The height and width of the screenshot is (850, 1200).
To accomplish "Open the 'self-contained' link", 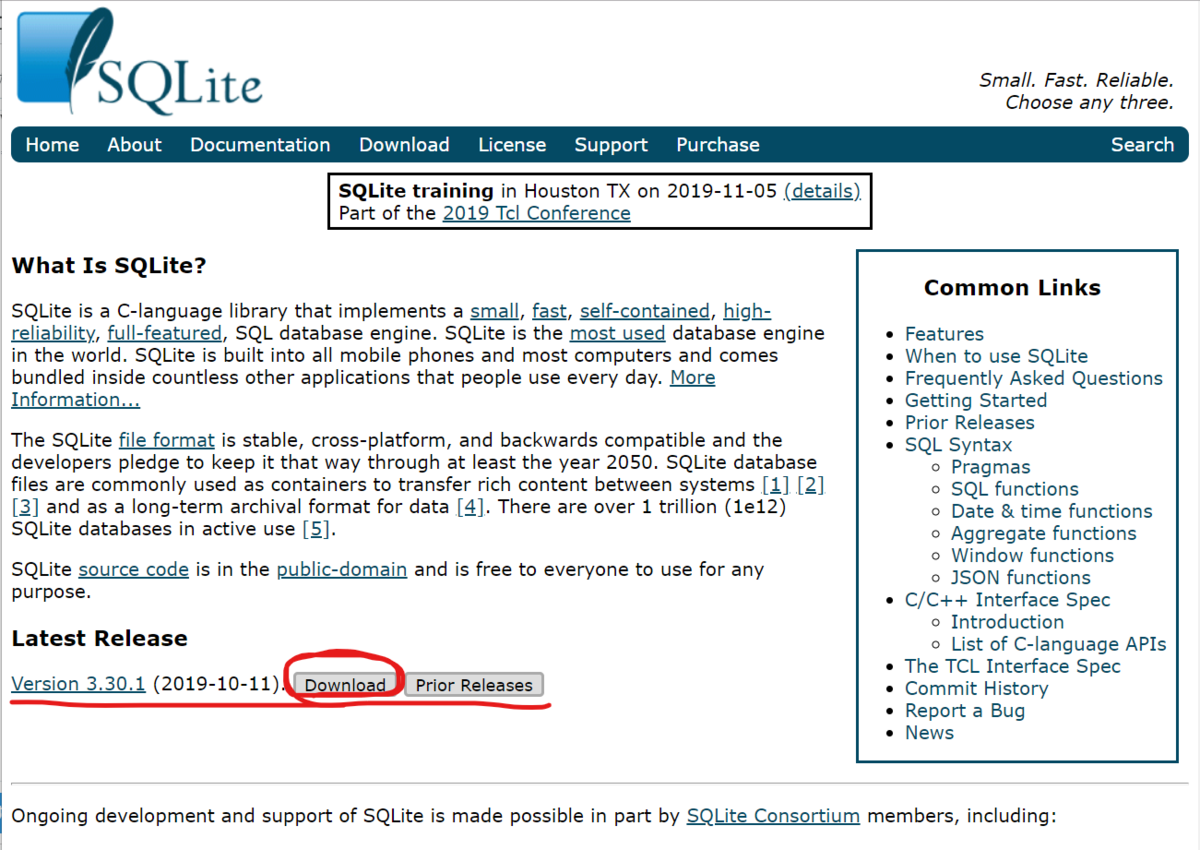I will click(x=645, y=311).
